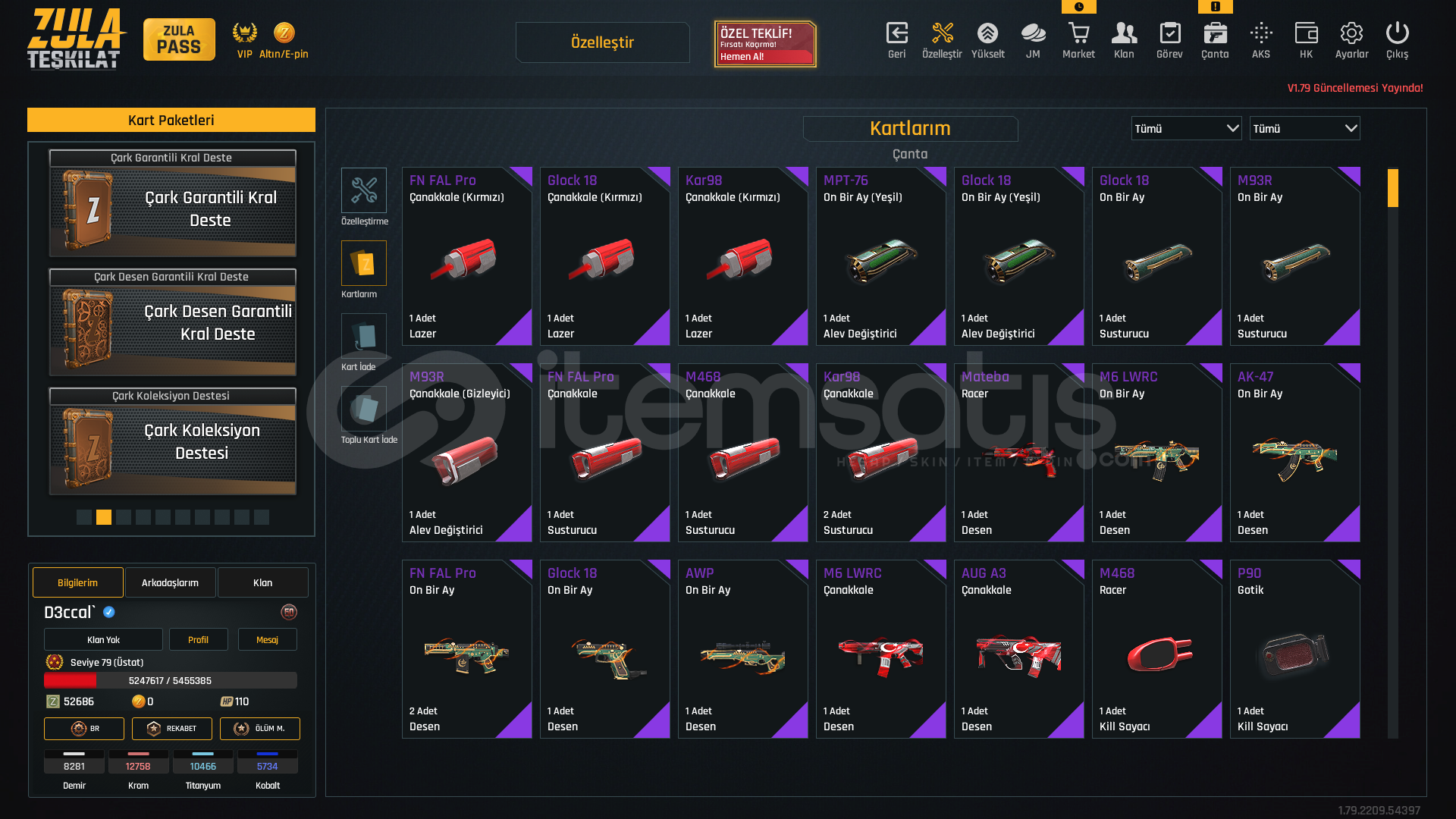Click the Profil button

198,640
